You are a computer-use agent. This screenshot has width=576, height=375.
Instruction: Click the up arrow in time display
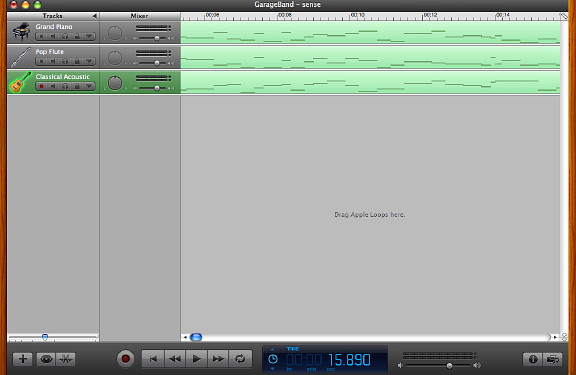coord(273,349)
